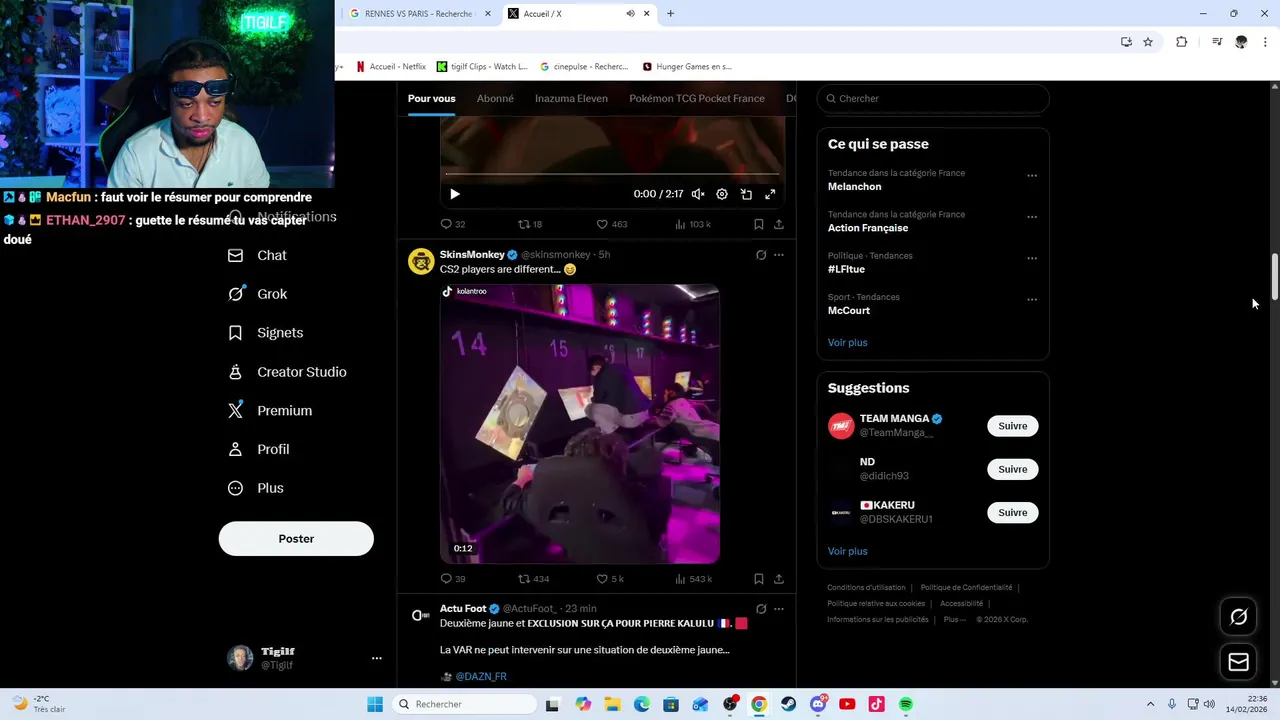Bookmark the SkinsMonkey post

tap(759, 579)
